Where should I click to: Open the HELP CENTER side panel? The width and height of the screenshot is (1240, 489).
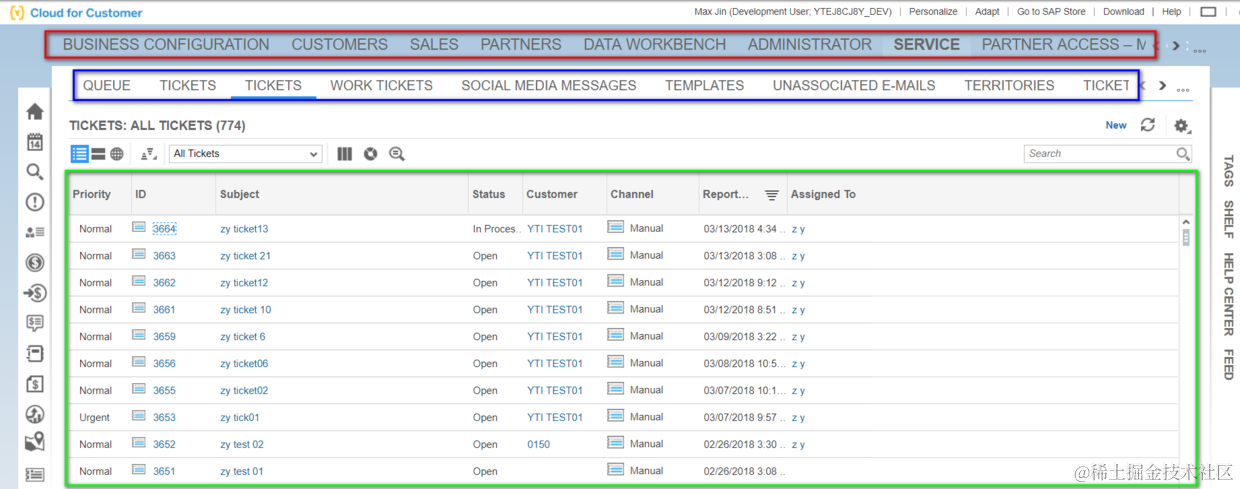click(1228, 294)
